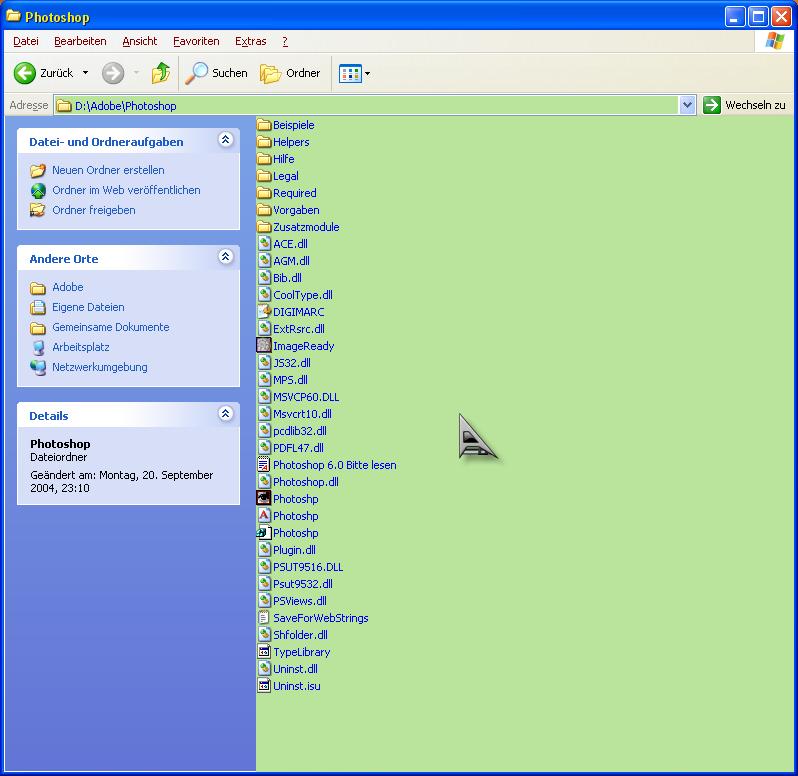Select the Photoshop 6.0 Bitte lesen file icon
Screen dimensions: 798x776
click(x=264, y=464)
